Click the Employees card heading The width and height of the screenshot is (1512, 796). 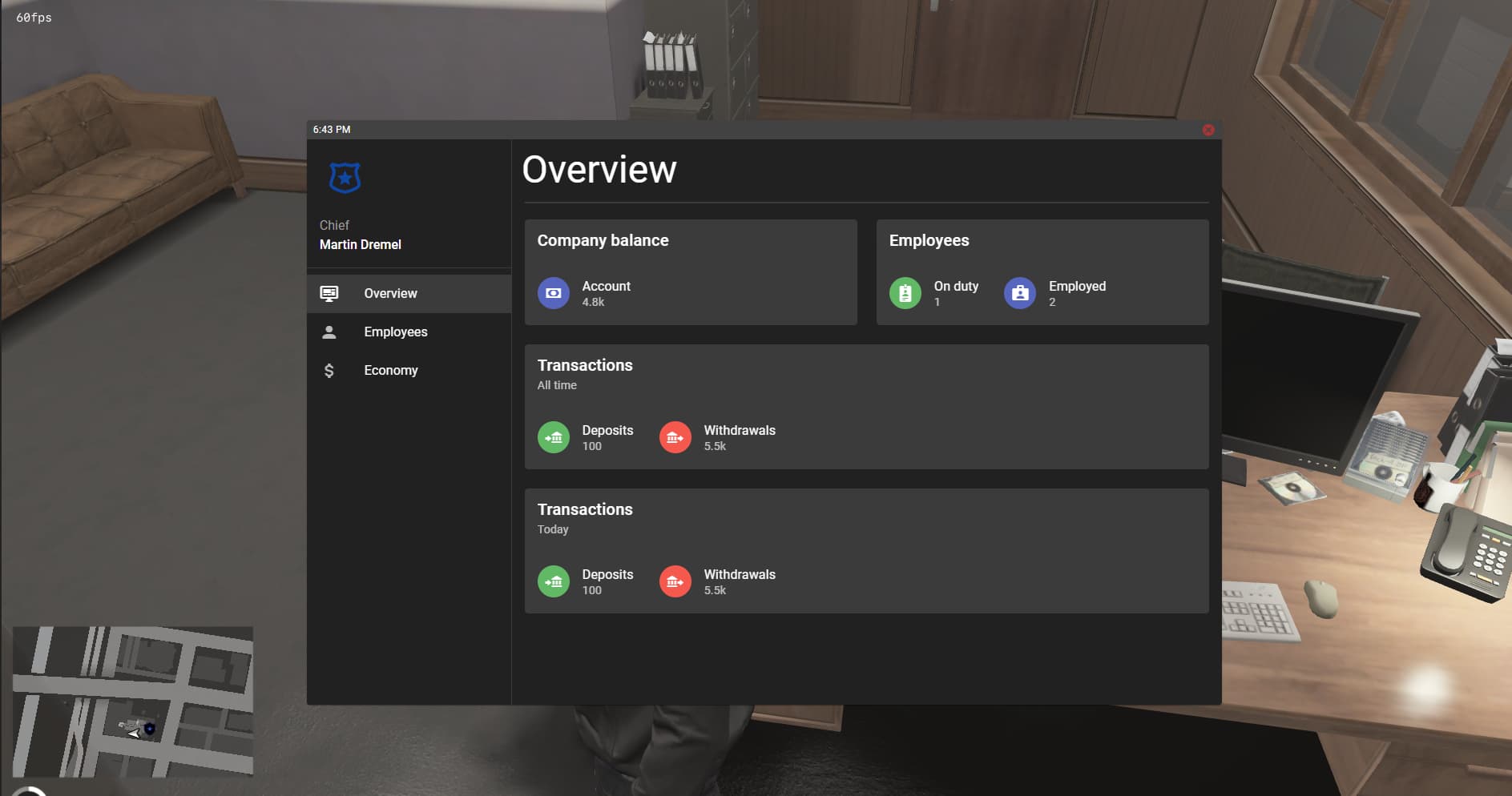click(929, 240)
